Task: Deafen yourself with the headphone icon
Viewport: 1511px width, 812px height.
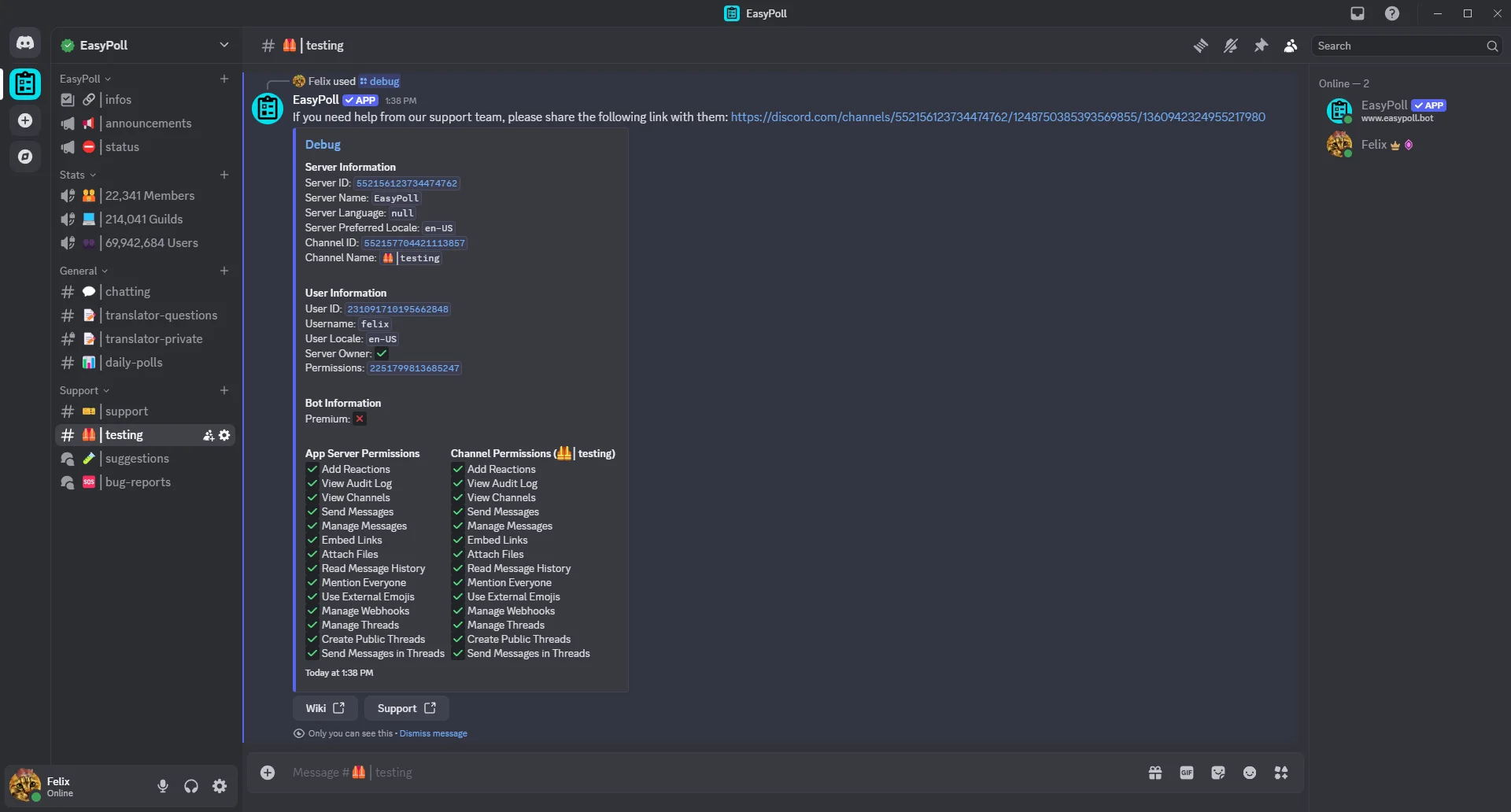Action: (190, 785)
